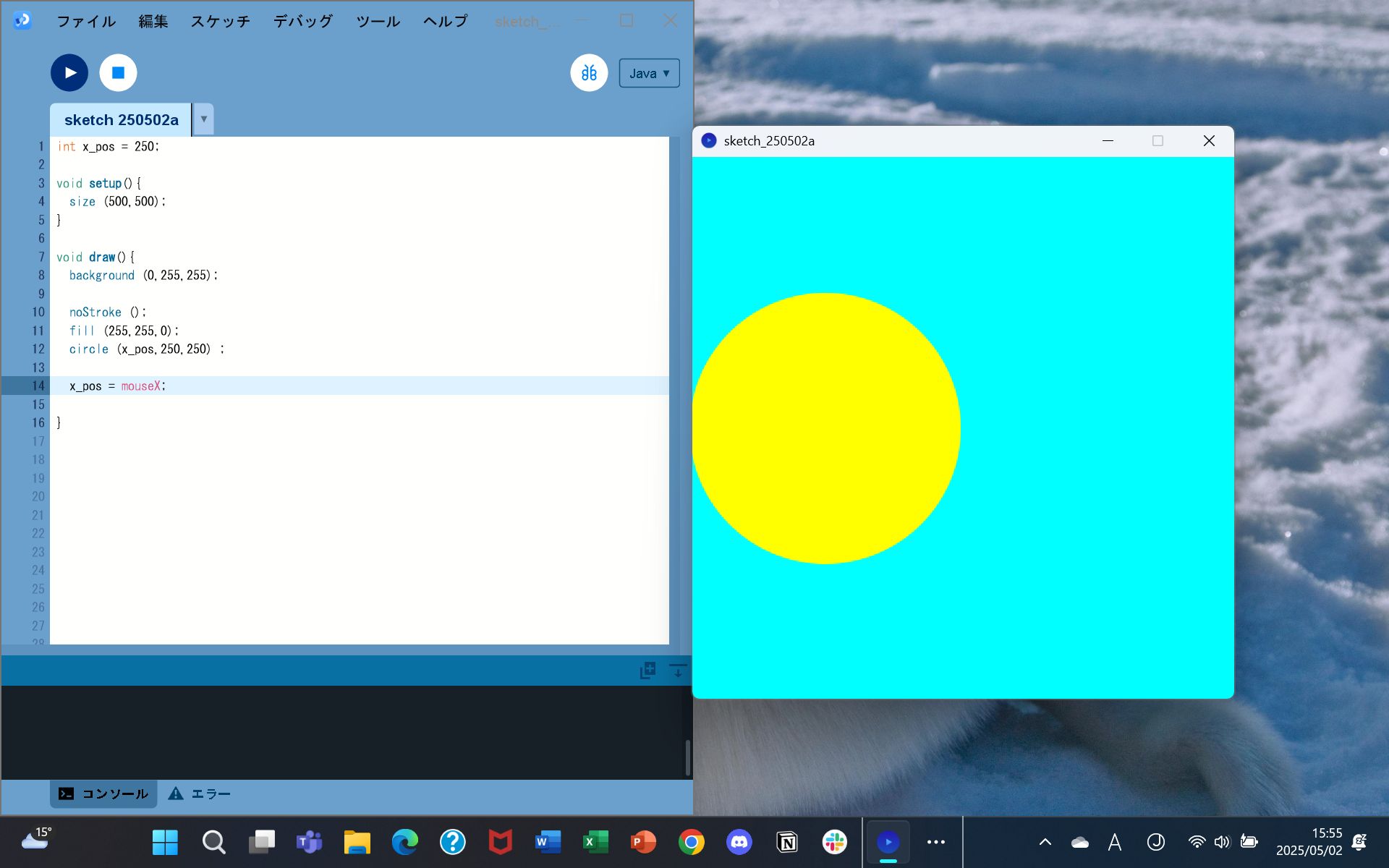The height and width of the screenshot is (868, 1389).
Task: Switch to the コンソール tab
Action: click(103, 793)
